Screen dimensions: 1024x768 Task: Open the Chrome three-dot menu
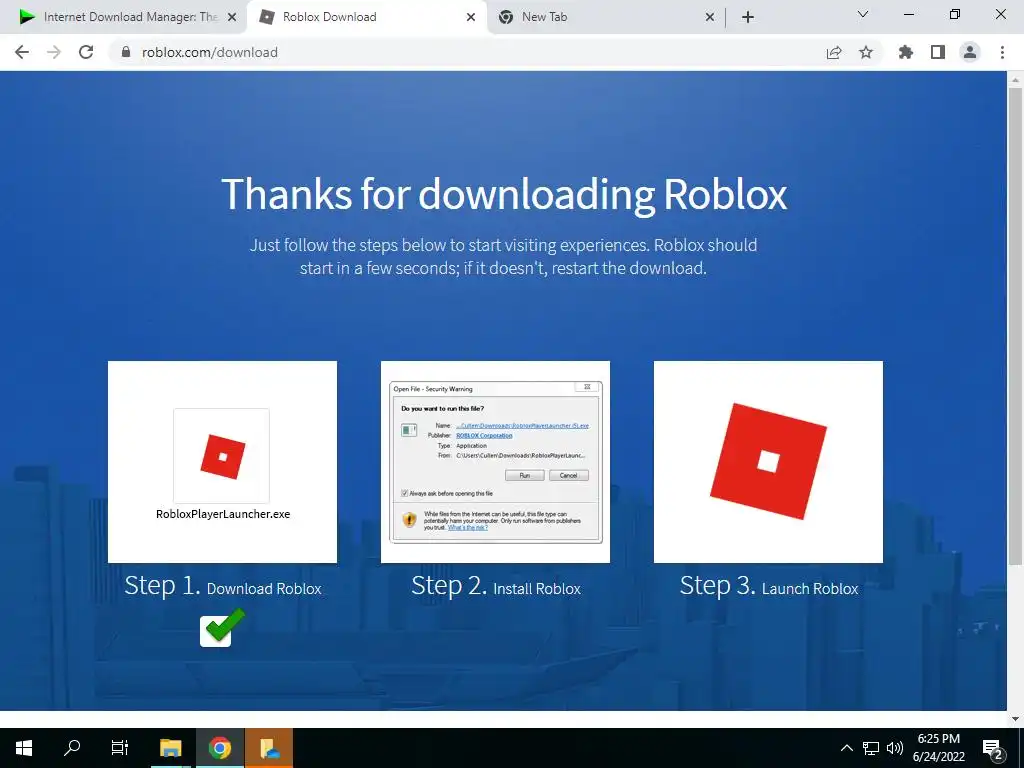pos(1002,52)
